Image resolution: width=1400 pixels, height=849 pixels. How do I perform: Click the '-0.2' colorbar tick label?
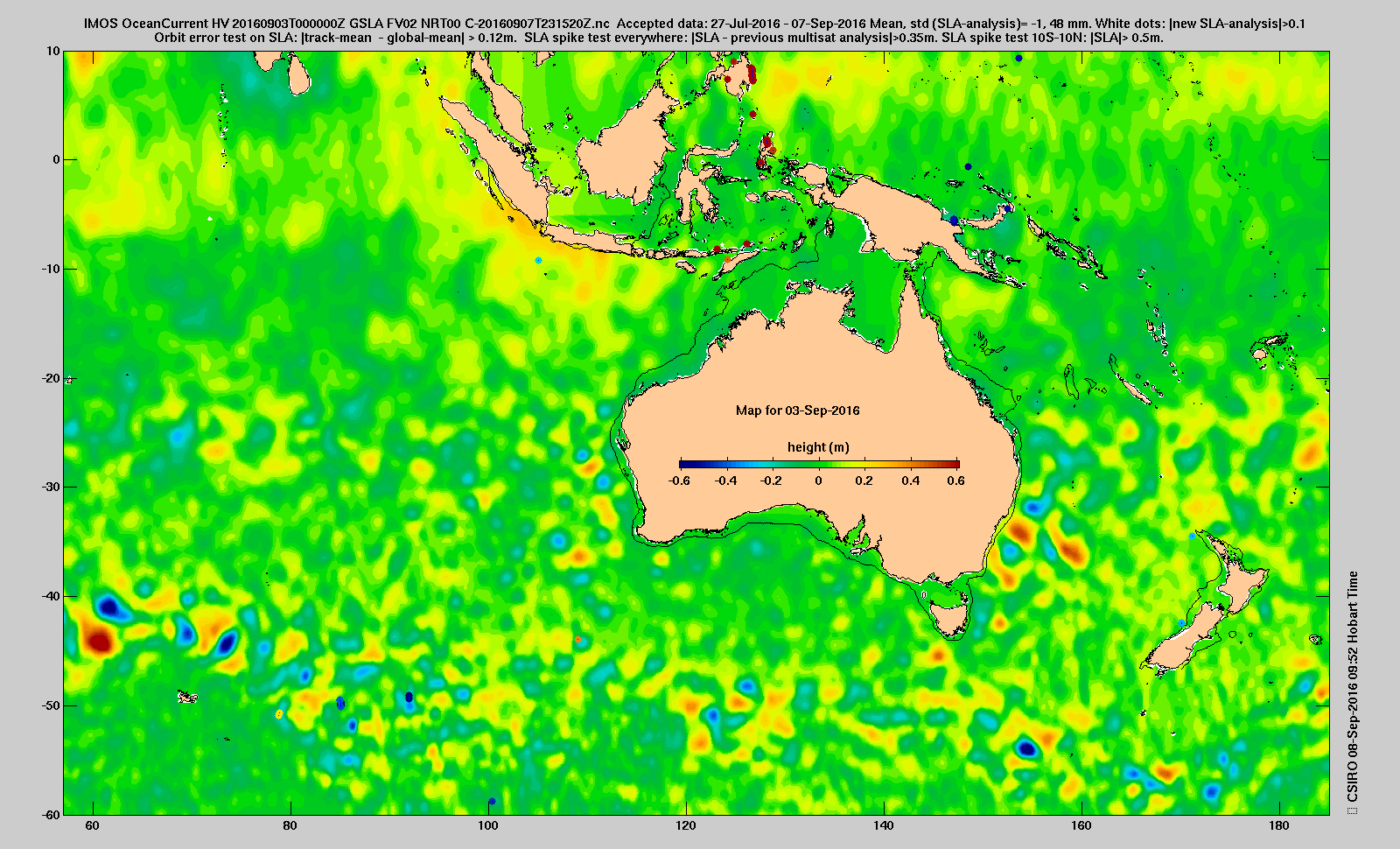[x=772, y=481]
